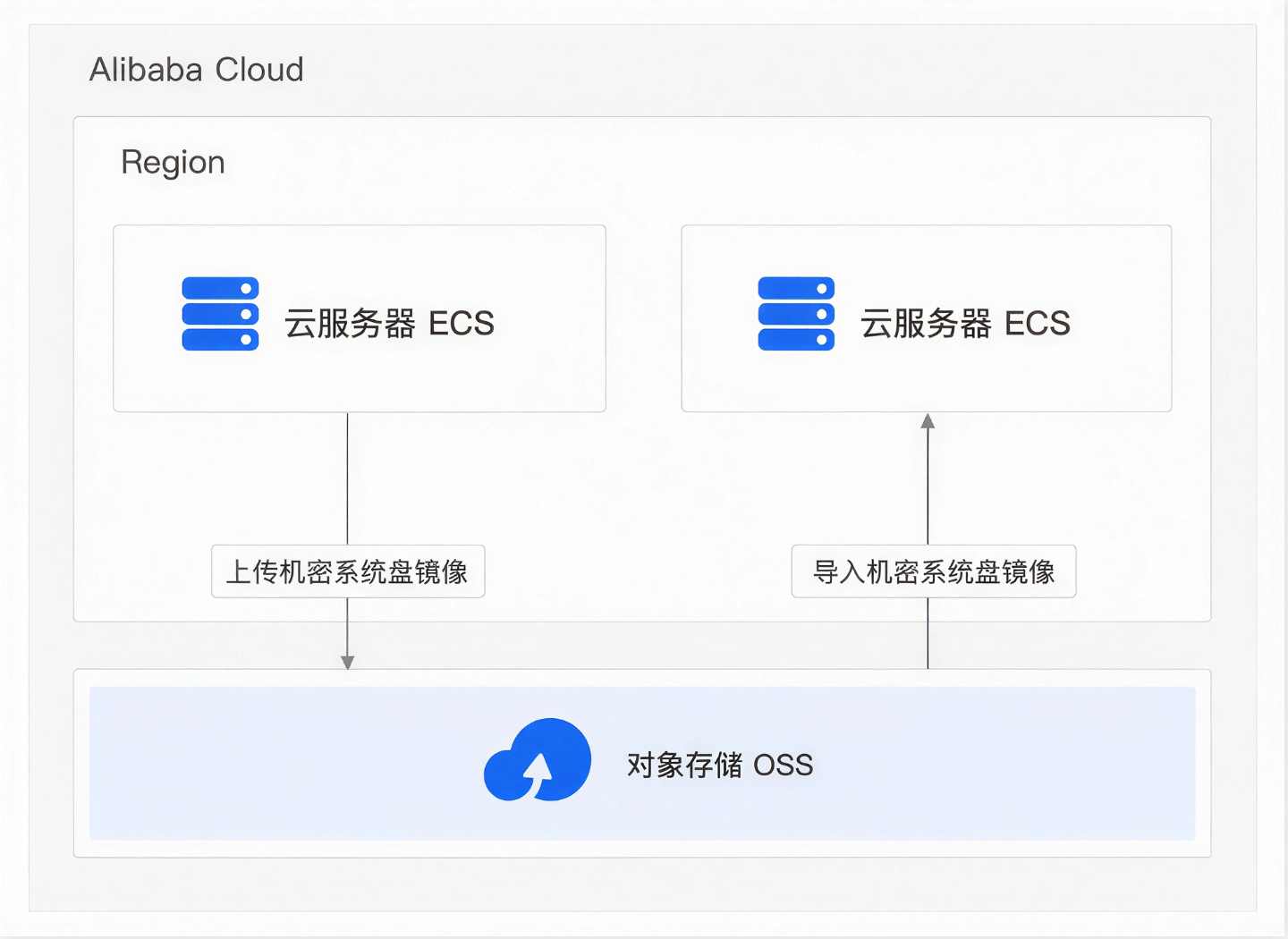The image size is (1288, 939).
Task: Click the upward arrowhead below right ECS
Action: point(928,421)
